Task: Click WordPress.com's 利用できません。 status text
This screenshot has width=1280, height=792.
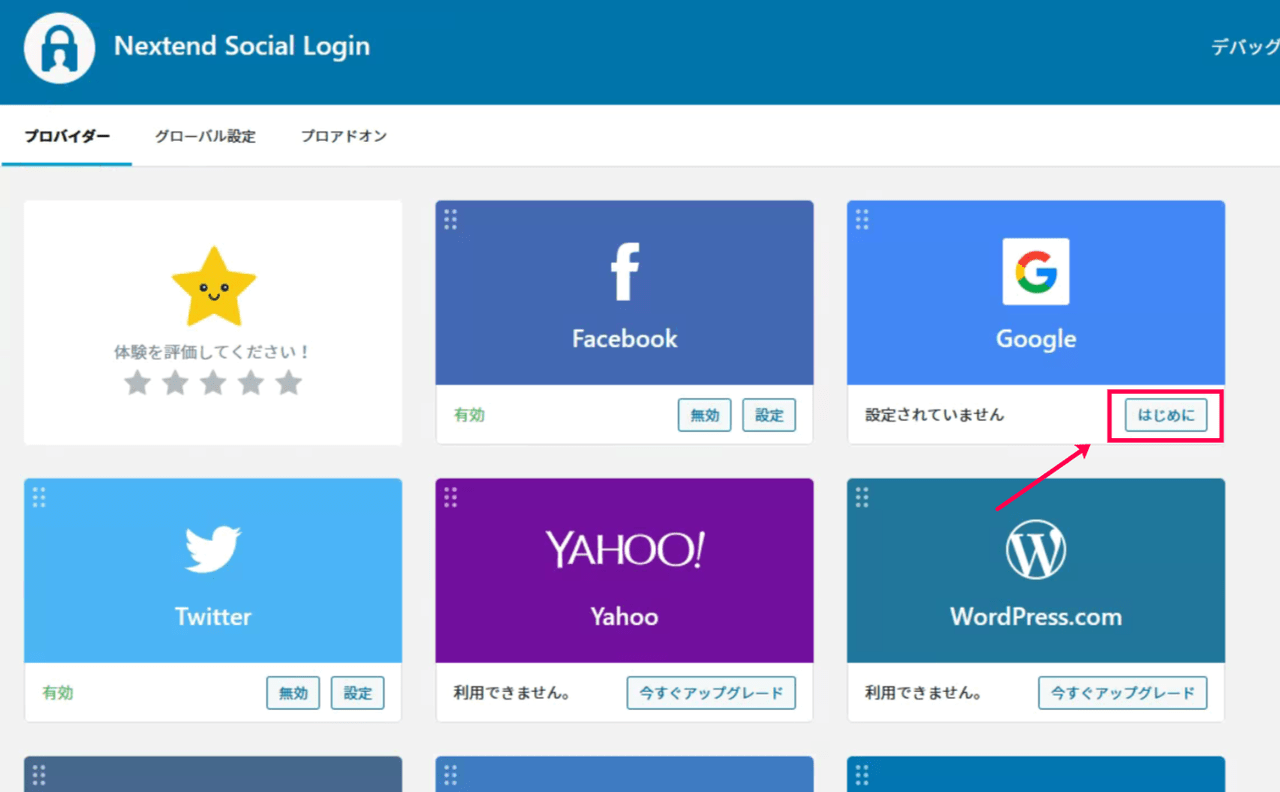Action: click(x=924, y=693)
